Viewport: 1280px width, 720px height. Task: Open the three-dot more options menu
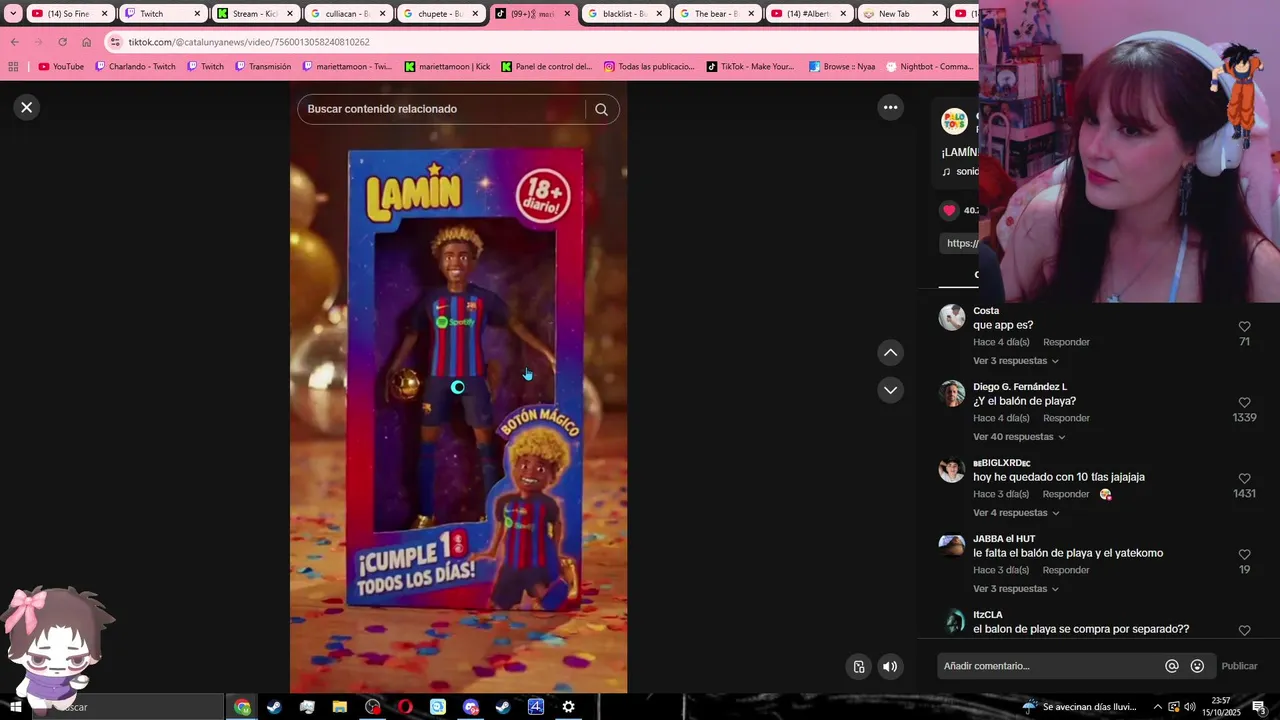[890, 107]
